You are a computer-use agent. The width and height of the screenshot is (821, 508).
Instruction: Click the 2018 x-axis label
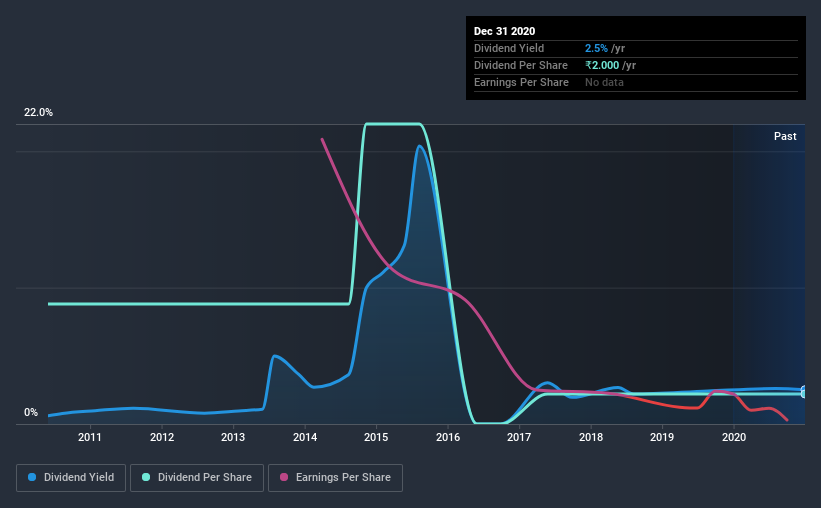591,437
